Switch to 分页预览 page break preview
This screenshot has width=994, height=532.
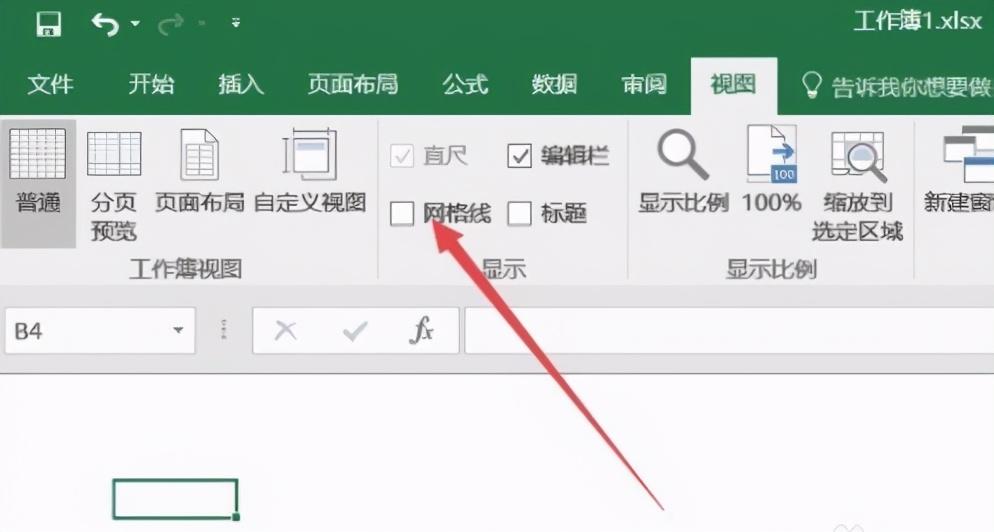pyautogui.click(x=113, y=184)
